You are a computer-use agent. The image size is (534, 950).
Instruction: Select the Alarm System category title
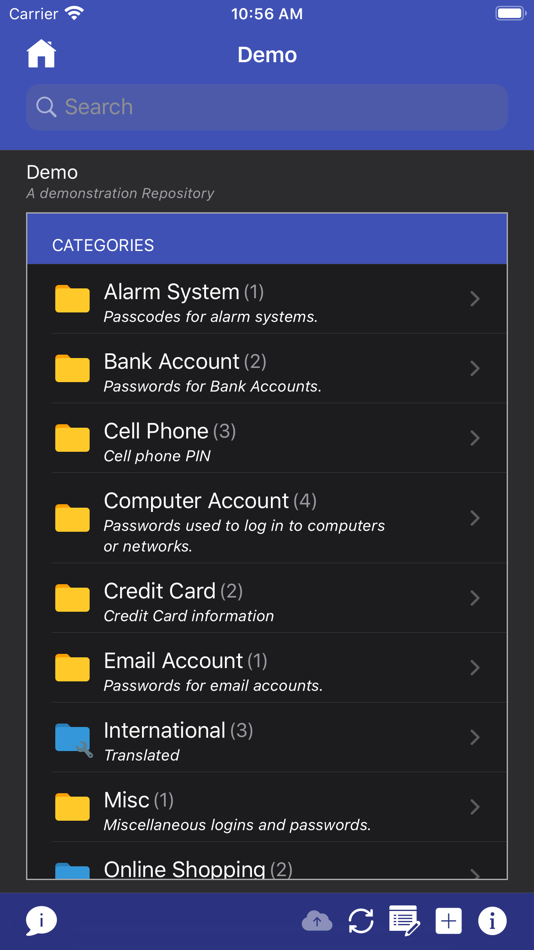tap(172, 292)
